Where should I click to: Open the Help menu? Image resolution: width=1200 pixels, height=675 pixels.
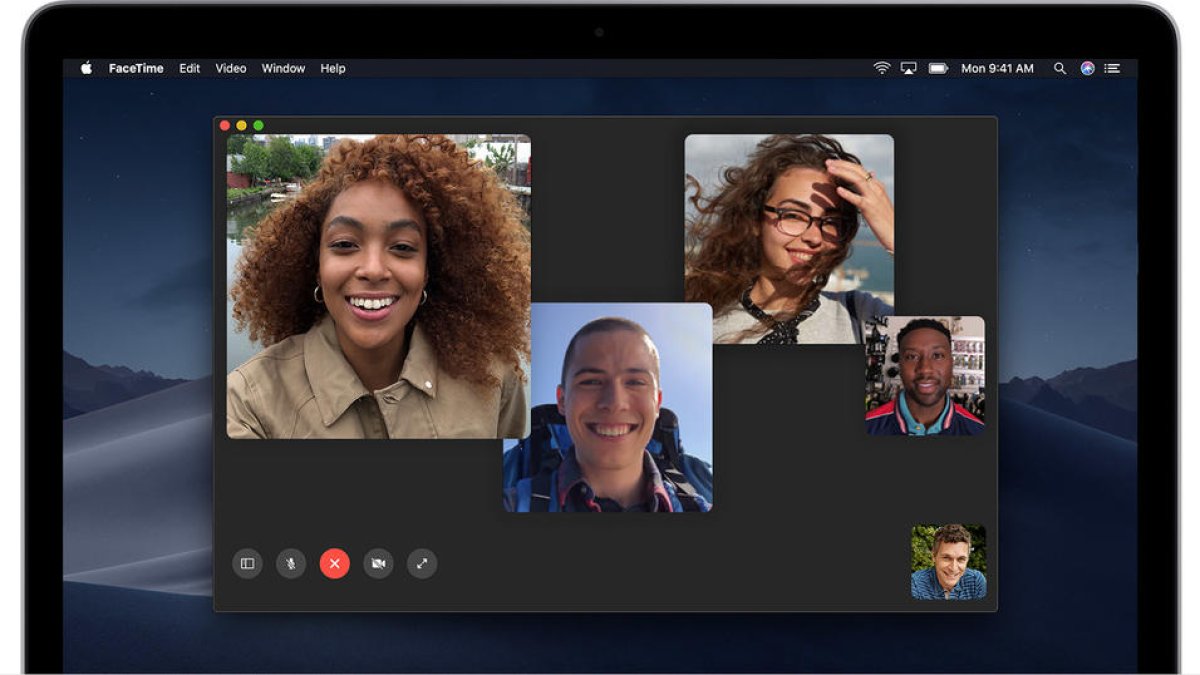[333, 68]
